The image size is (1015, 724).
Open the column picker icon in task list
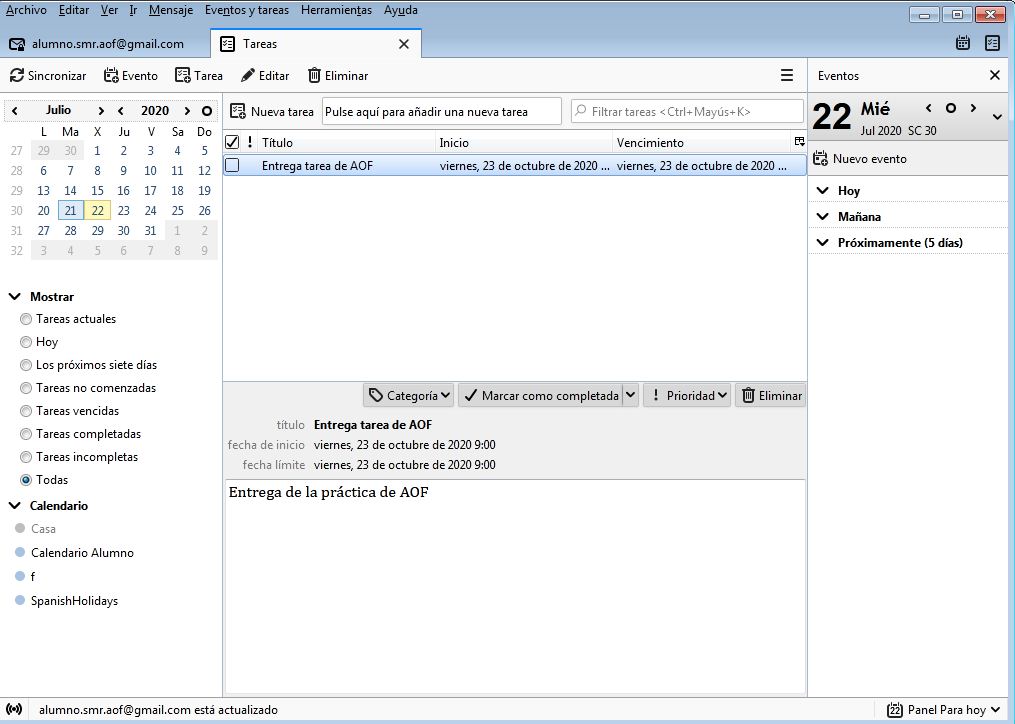[x=799, y=142]
